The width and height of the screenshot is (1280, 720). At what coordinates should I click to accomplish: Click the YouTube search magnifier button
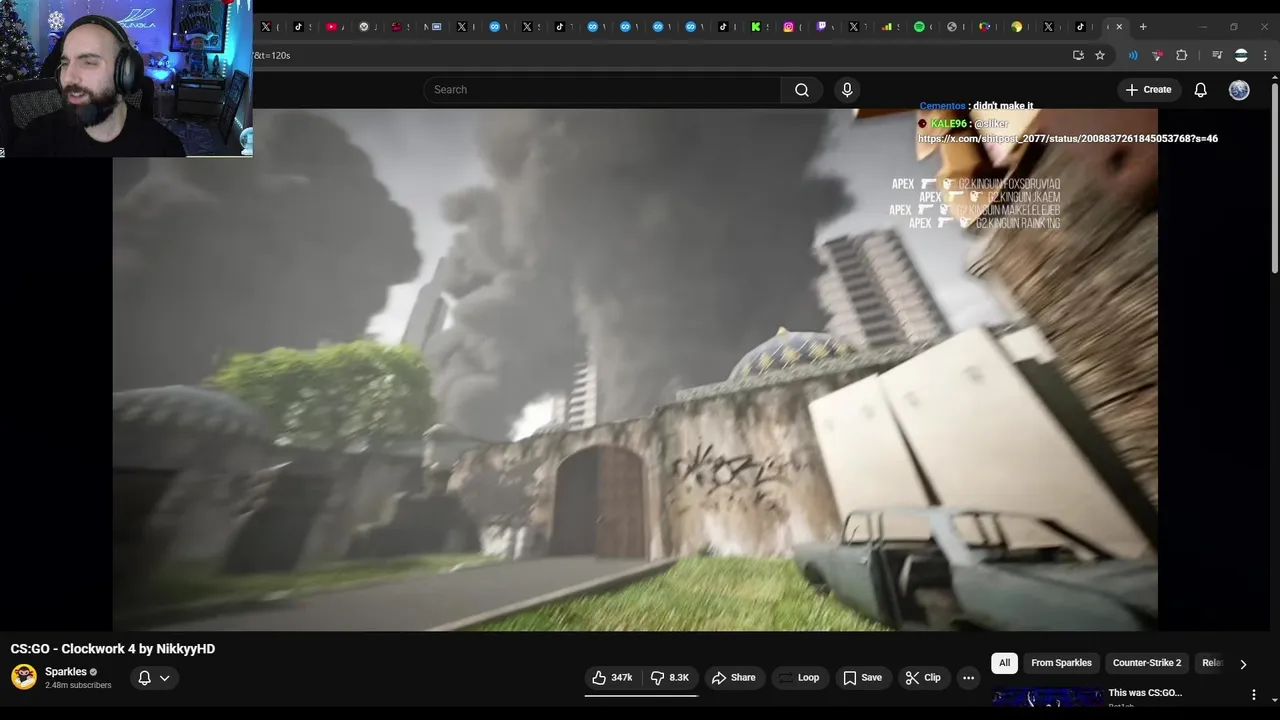[x=802, y=90]
